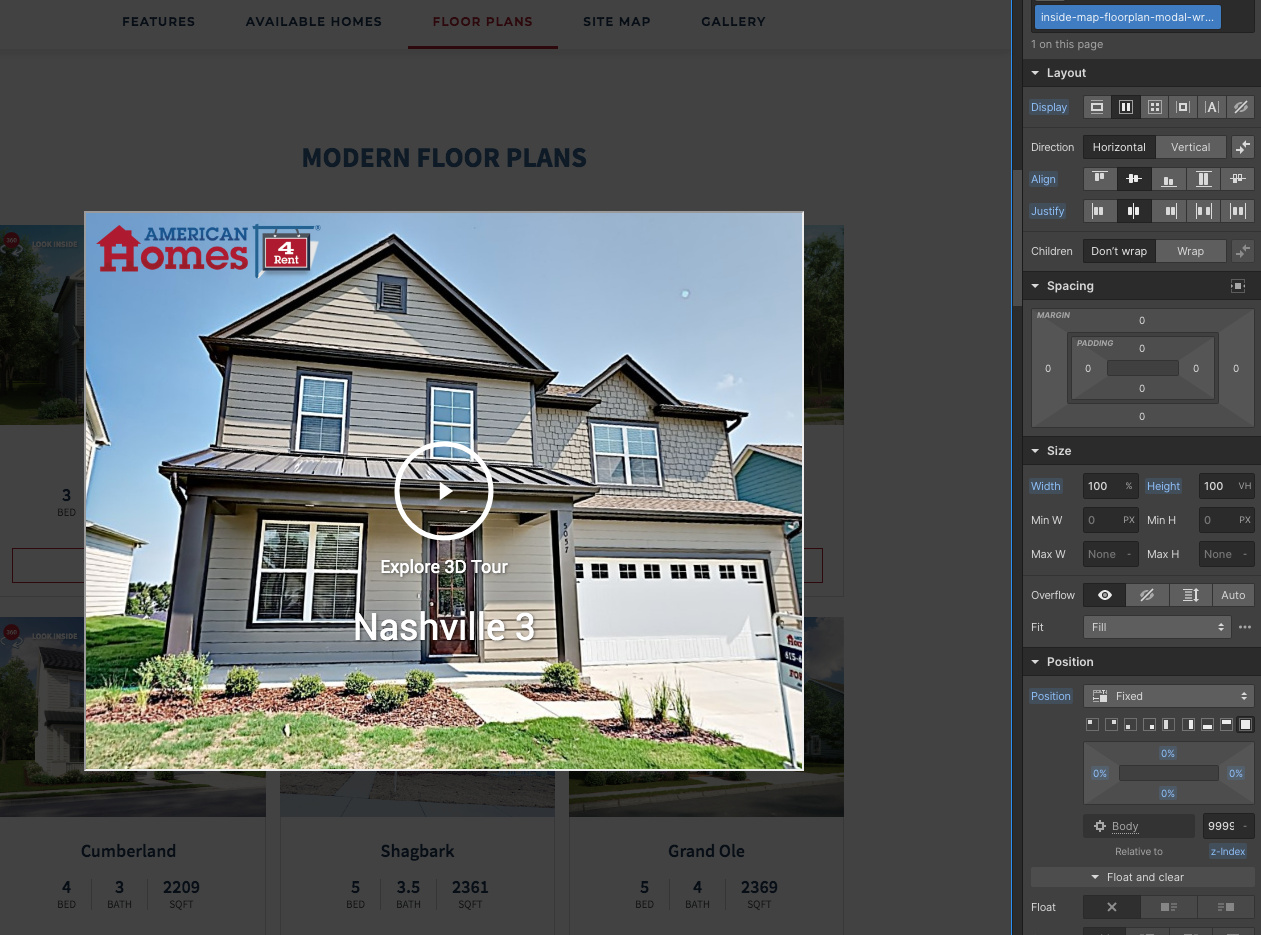This screenshot has width=1261, height=935.
Task: Collapse the Spacing section
Action: pyautogui.click(x=1036, y=286)
